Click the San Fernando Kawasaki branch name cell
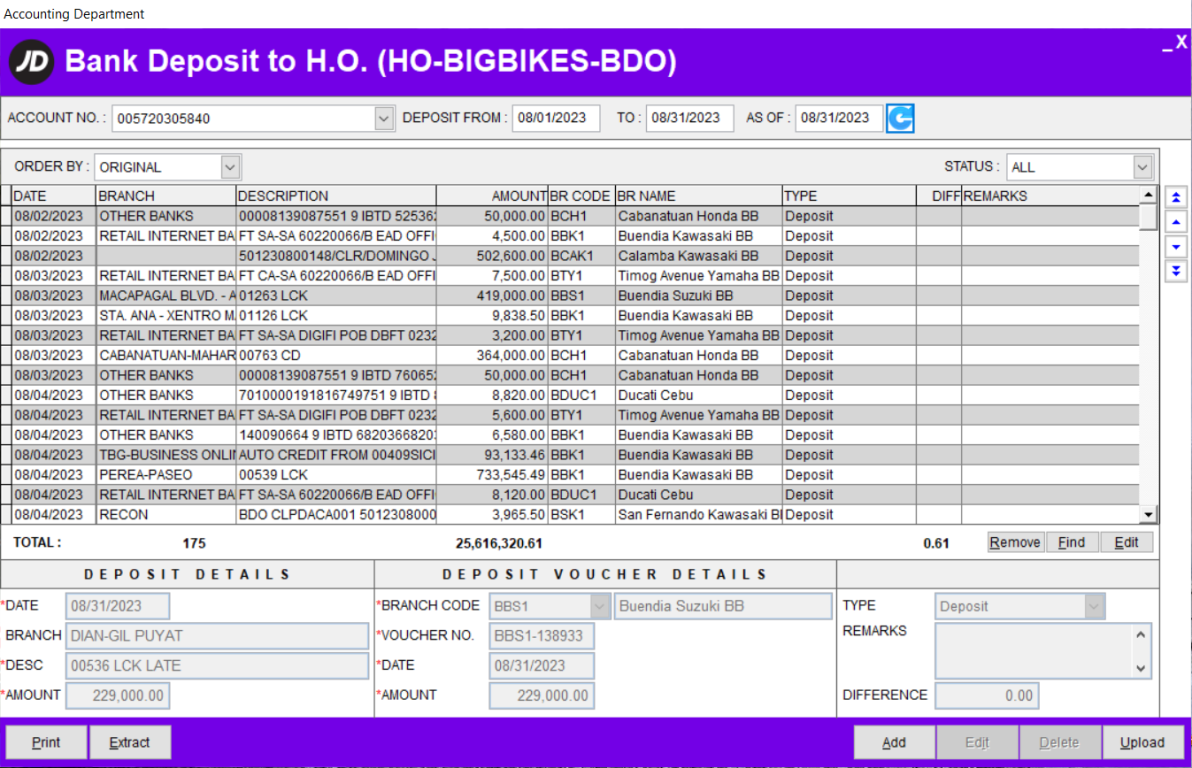The width and height of the screenshot is (1192, 768). [x=698, y=515]
